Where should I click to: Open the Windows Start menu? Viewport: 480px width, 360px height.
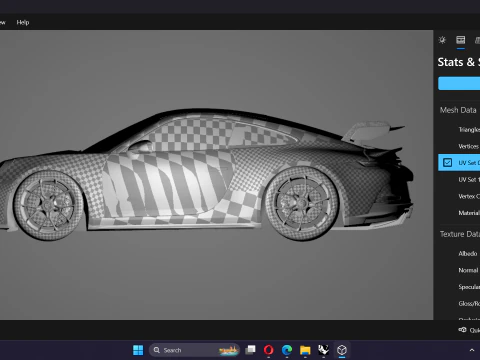tap(138, 350)
